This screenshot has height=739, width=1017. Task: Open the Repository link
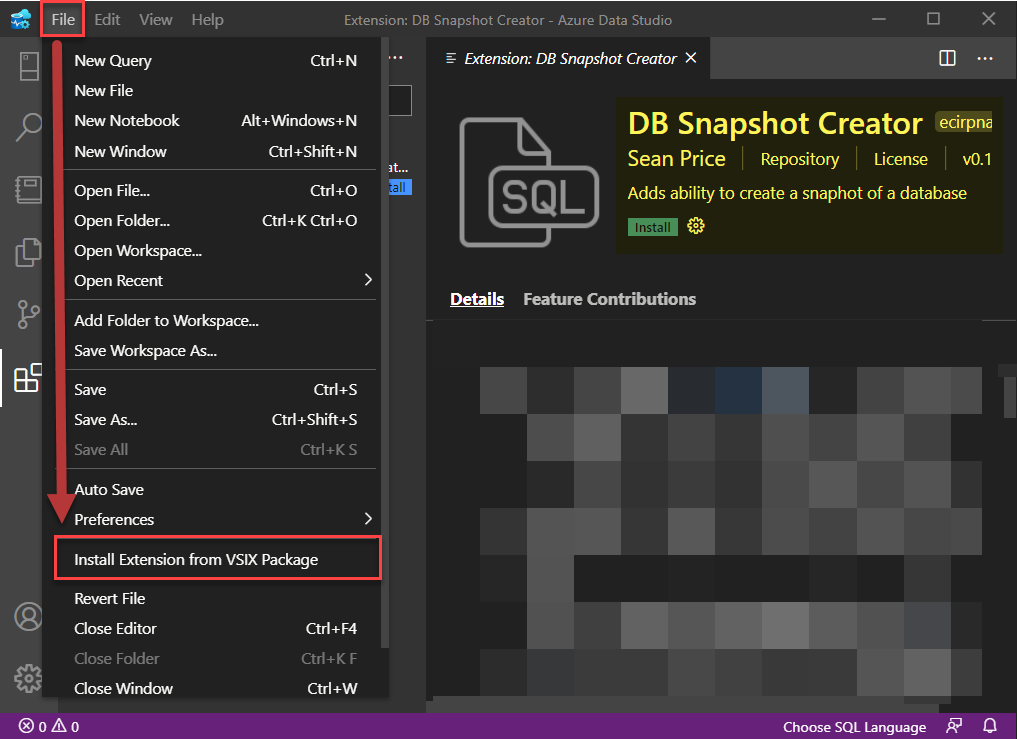tap(799, 159)
